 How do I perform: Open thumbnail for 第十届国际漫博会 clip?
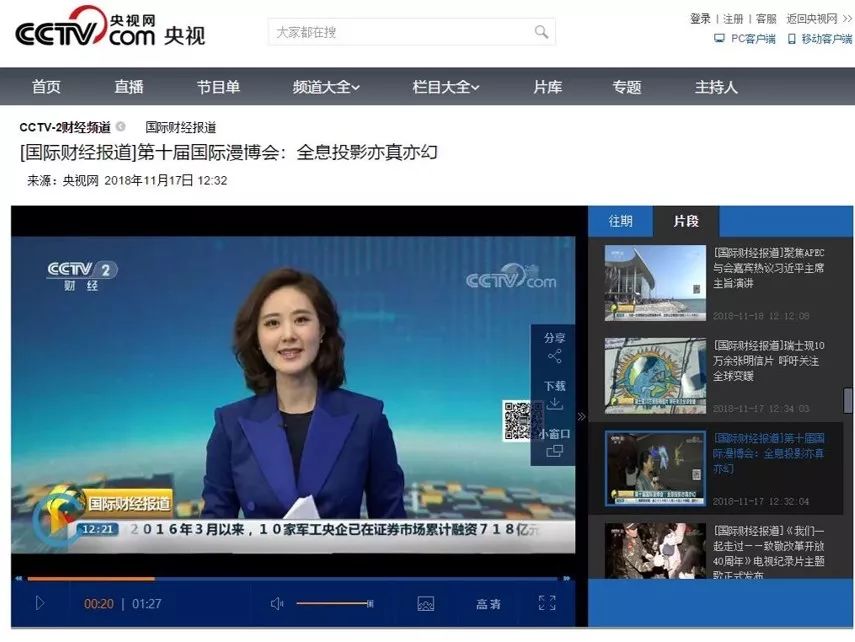click(x=655, y=468)
